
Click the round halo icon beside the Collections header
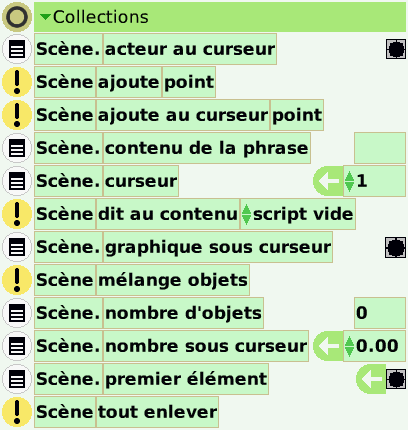(17, 17)
